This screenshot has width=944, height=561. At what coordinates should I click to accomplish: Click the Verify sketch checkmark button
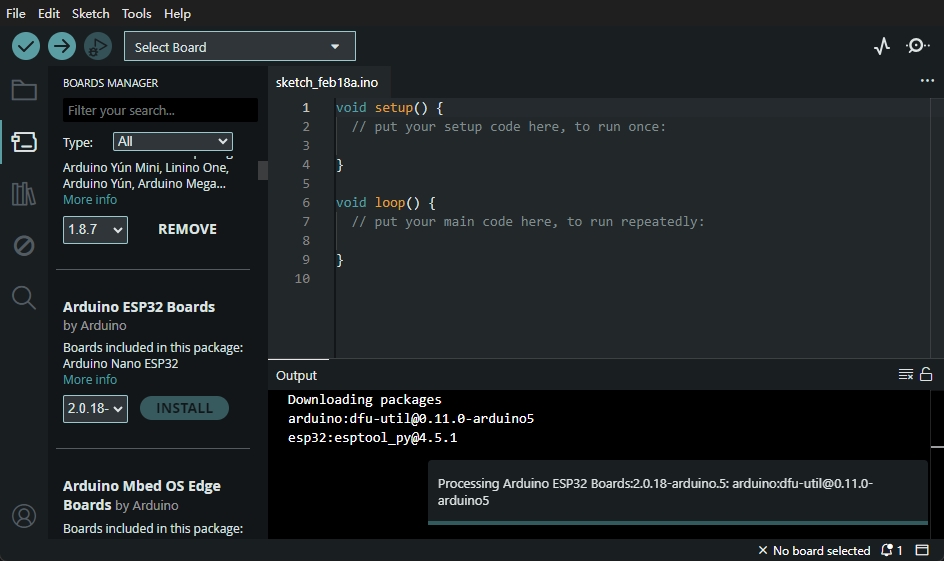point(26,46)
